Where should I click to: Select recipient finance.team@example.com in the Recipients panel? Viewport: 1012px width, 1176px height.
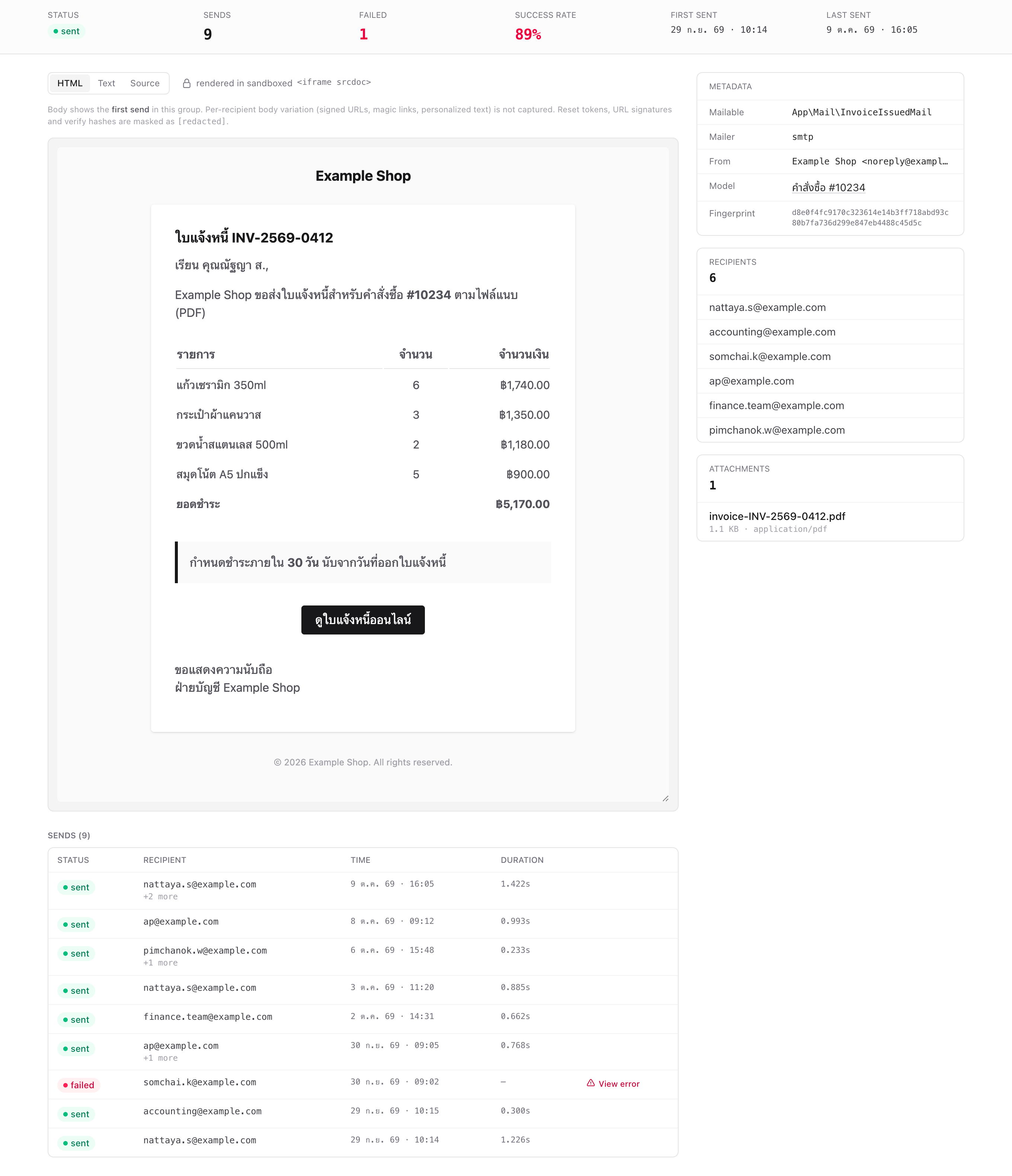pos(830,406)
